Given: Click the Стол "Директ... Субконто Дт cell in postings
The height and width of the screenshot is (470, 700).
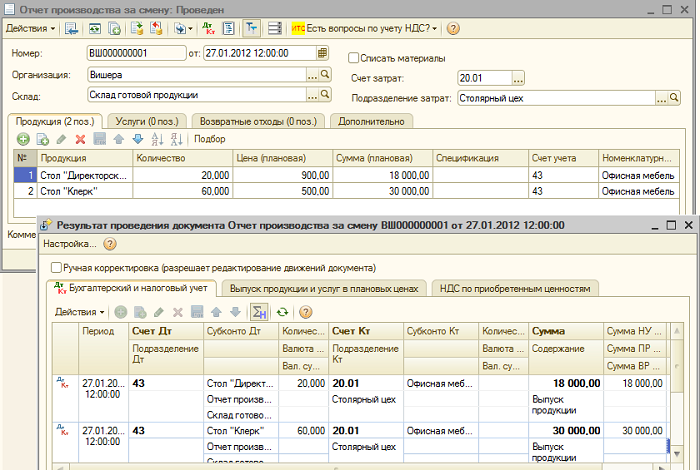Looking at the screenshot, I should pos(241,383).
